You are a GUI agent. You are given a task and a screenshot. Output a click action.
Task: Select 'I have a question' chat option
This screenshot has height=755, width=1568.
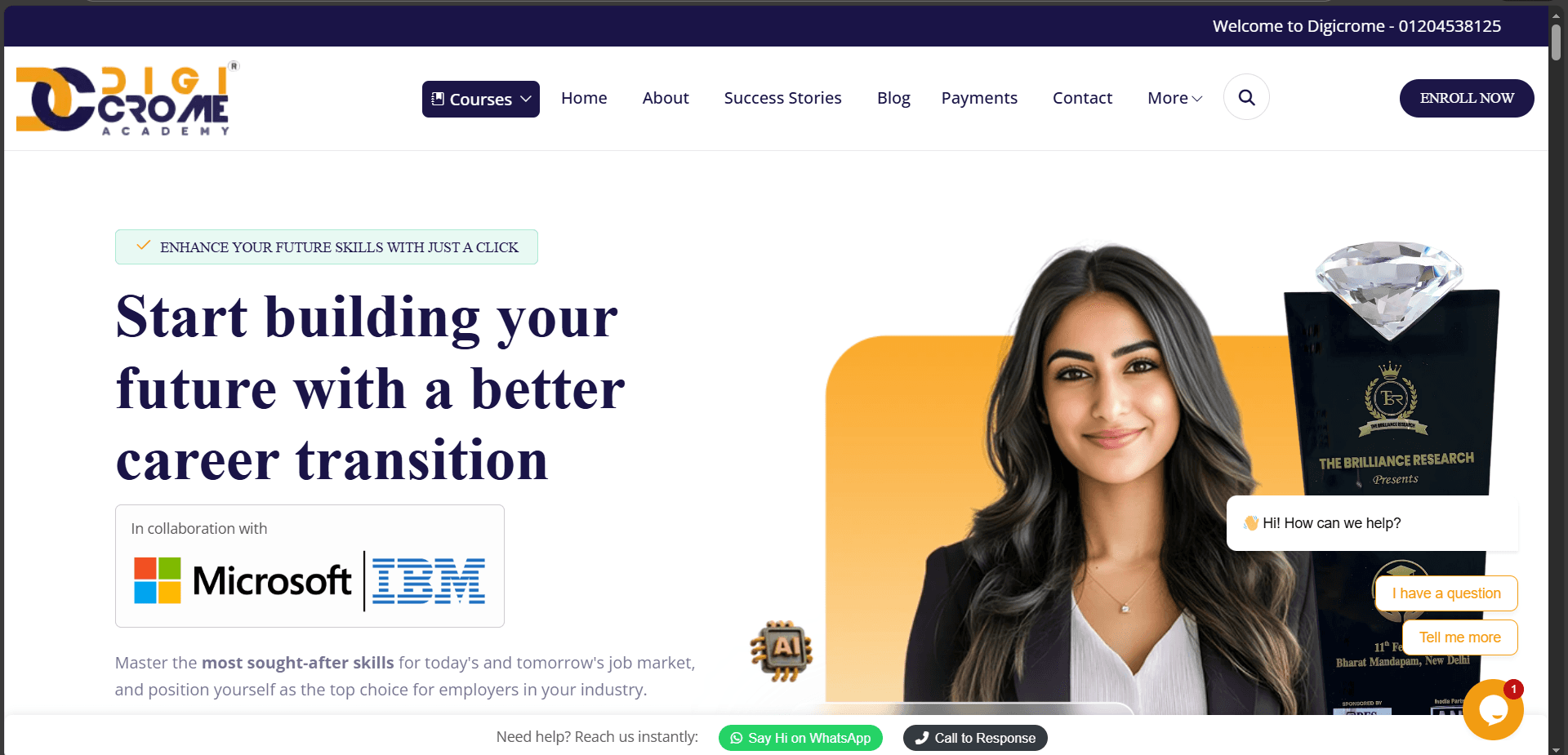pos(1446,593)
